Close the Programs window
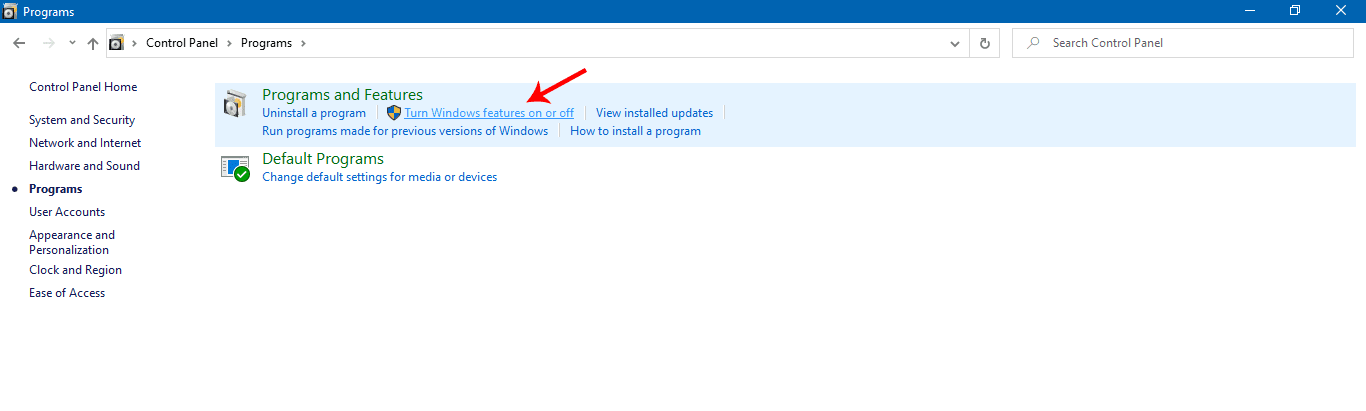Viewport: 1366px width, 411px height. click(x=1341, y=11)
